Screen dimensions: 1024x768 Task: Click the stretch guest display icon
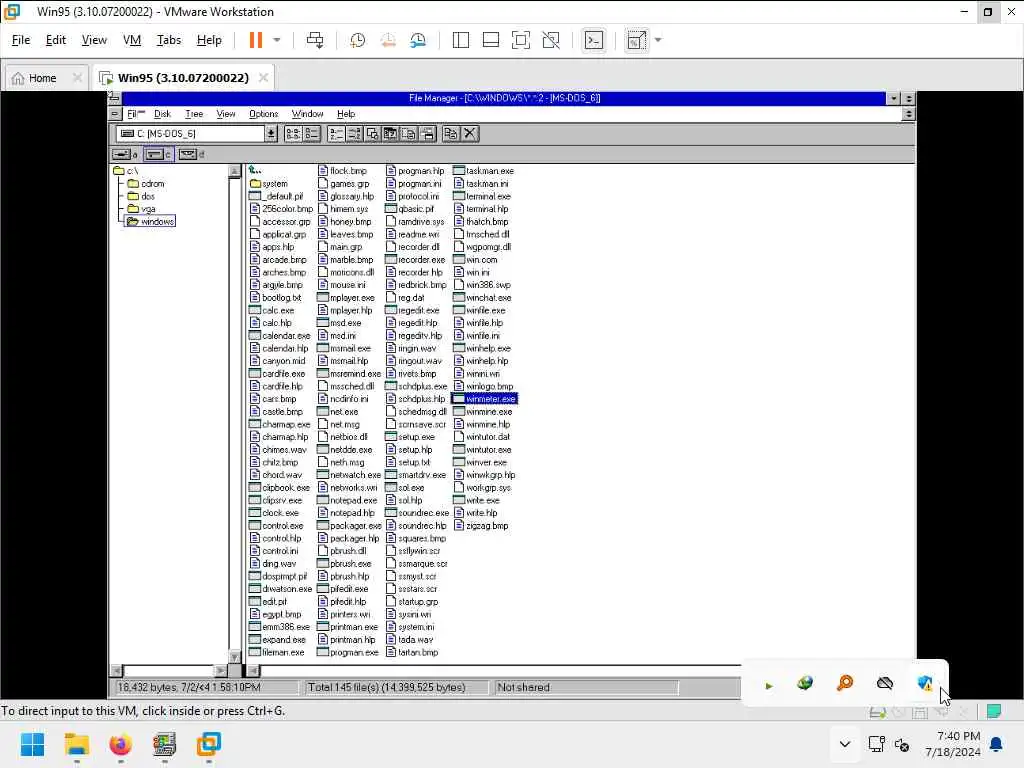click(636, 40)
